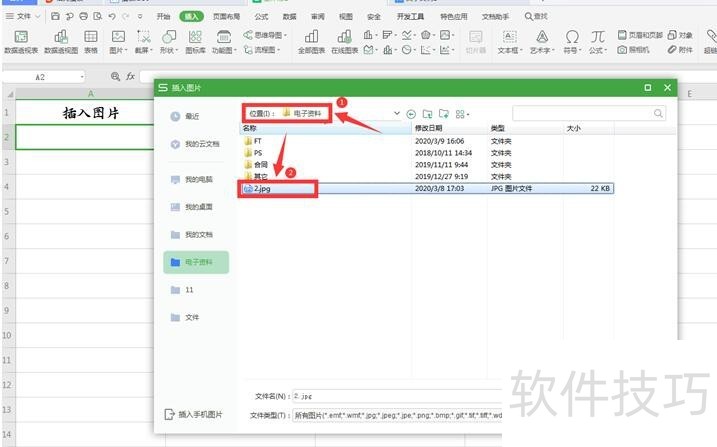Image resolution: width=717 pixels, height=447 pixels.
Task: Select the 11 folder in dialog sidebar
Action: pos(182,290)
